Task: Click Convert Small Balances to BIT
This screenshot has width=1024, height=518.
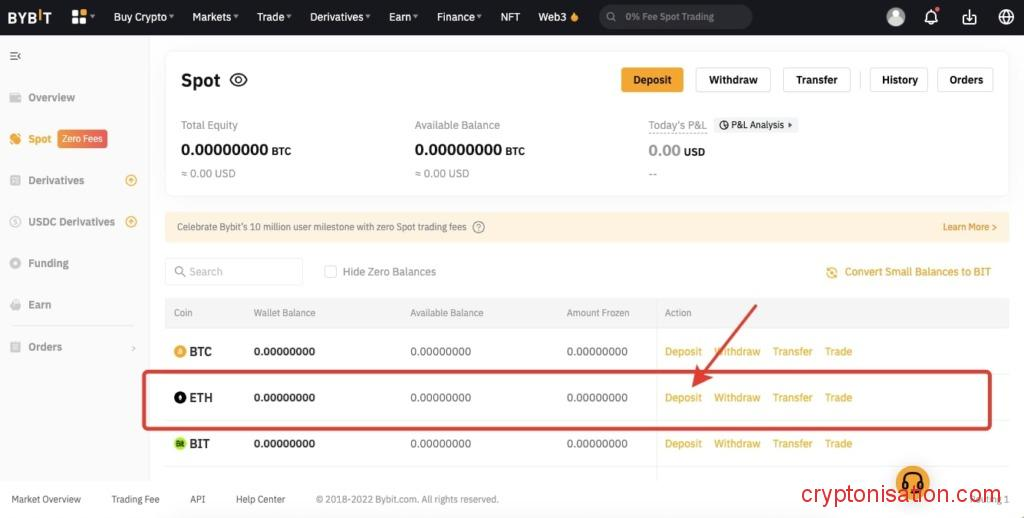Action: point(909,272)
